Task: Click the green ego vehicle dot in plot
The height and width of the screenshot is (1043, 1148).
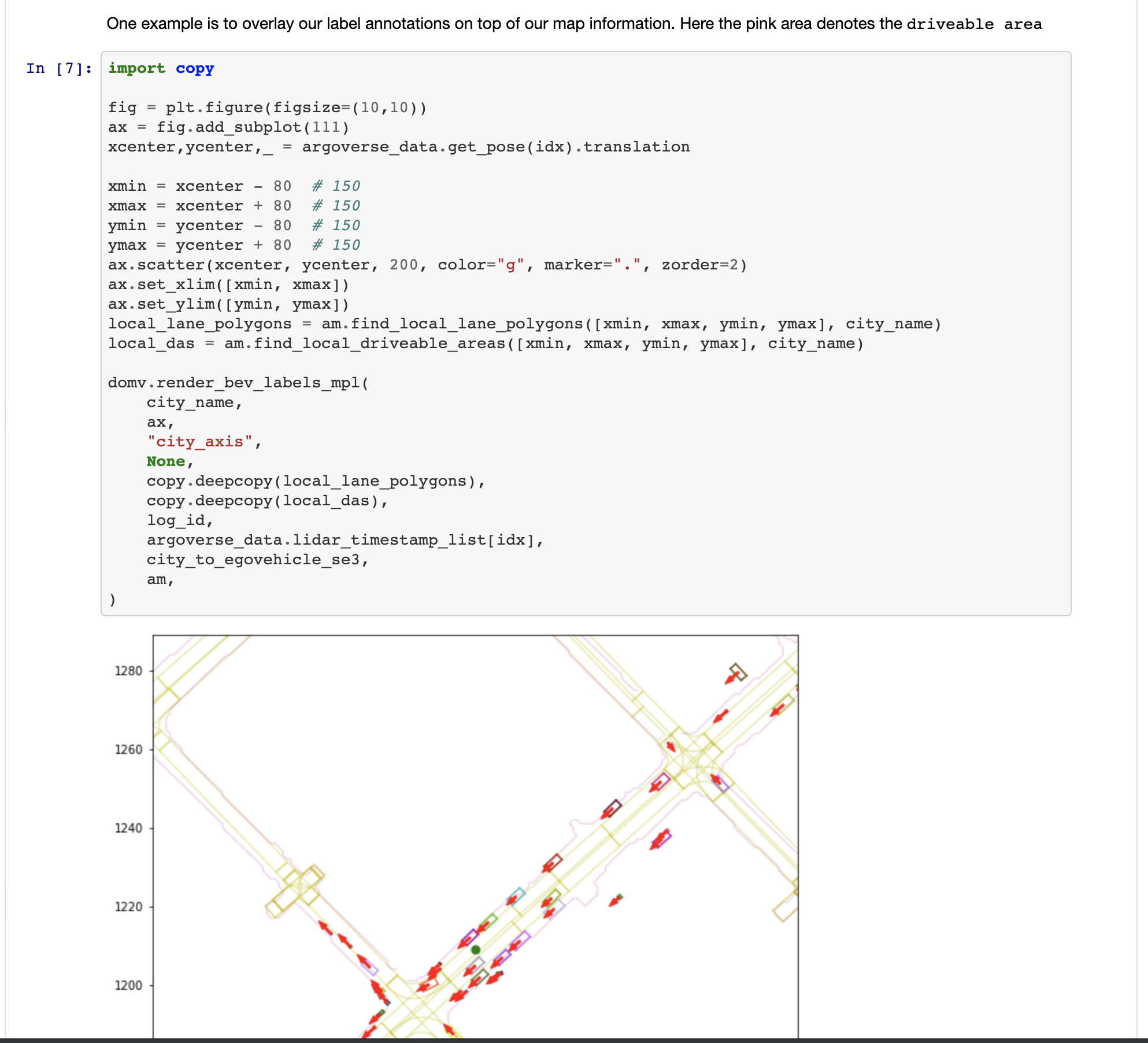Action: 476,950
